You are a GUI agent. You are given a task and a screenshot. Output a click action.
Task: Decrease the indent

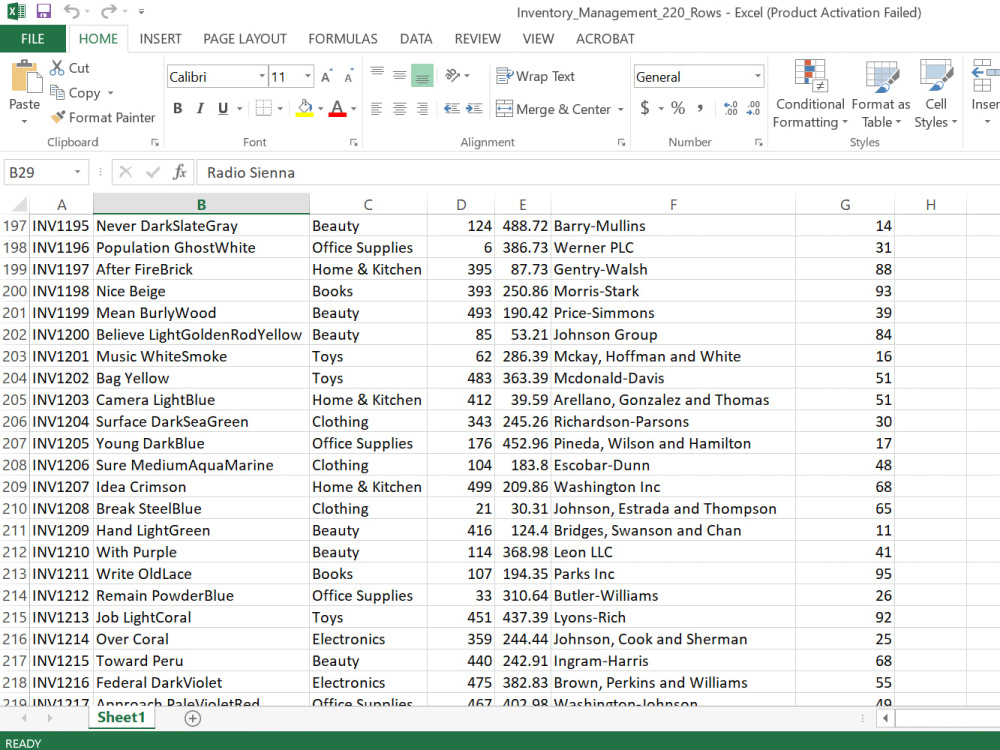(452, 108)
